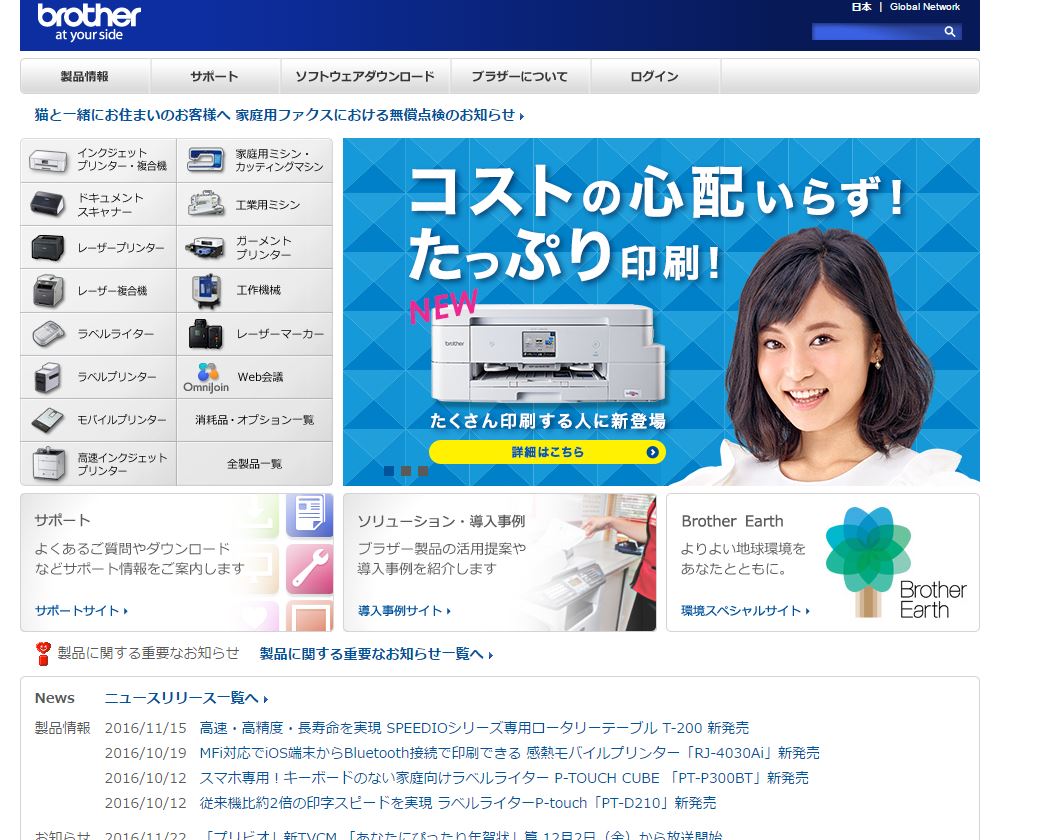Image resolution: width=1041 pixels, height=840 pixels.
Task: Click the レーザープリンター icon
Action: point(48,248)
